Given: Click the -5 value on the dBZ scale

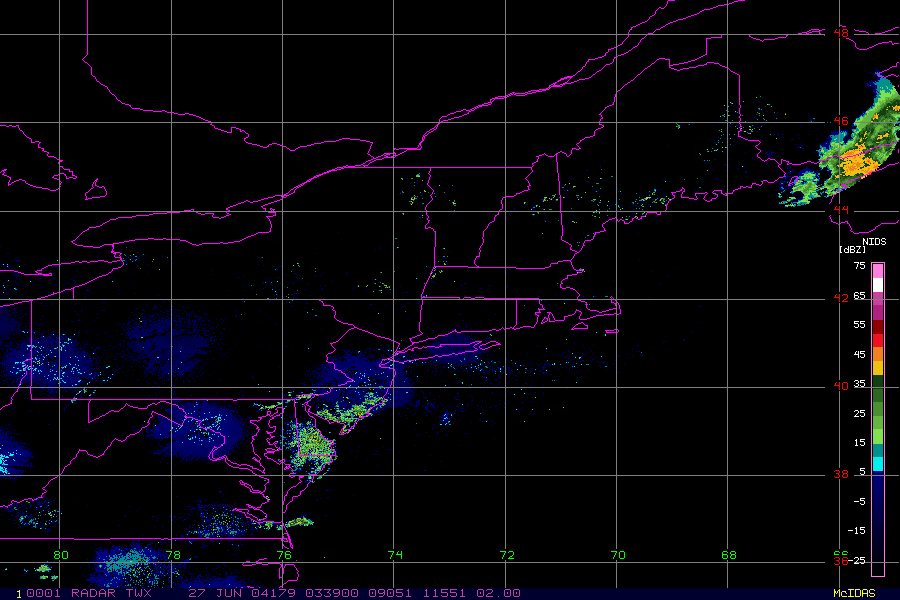Looking at the screenshot, I should pyautogui.click(x=859, y=502).
